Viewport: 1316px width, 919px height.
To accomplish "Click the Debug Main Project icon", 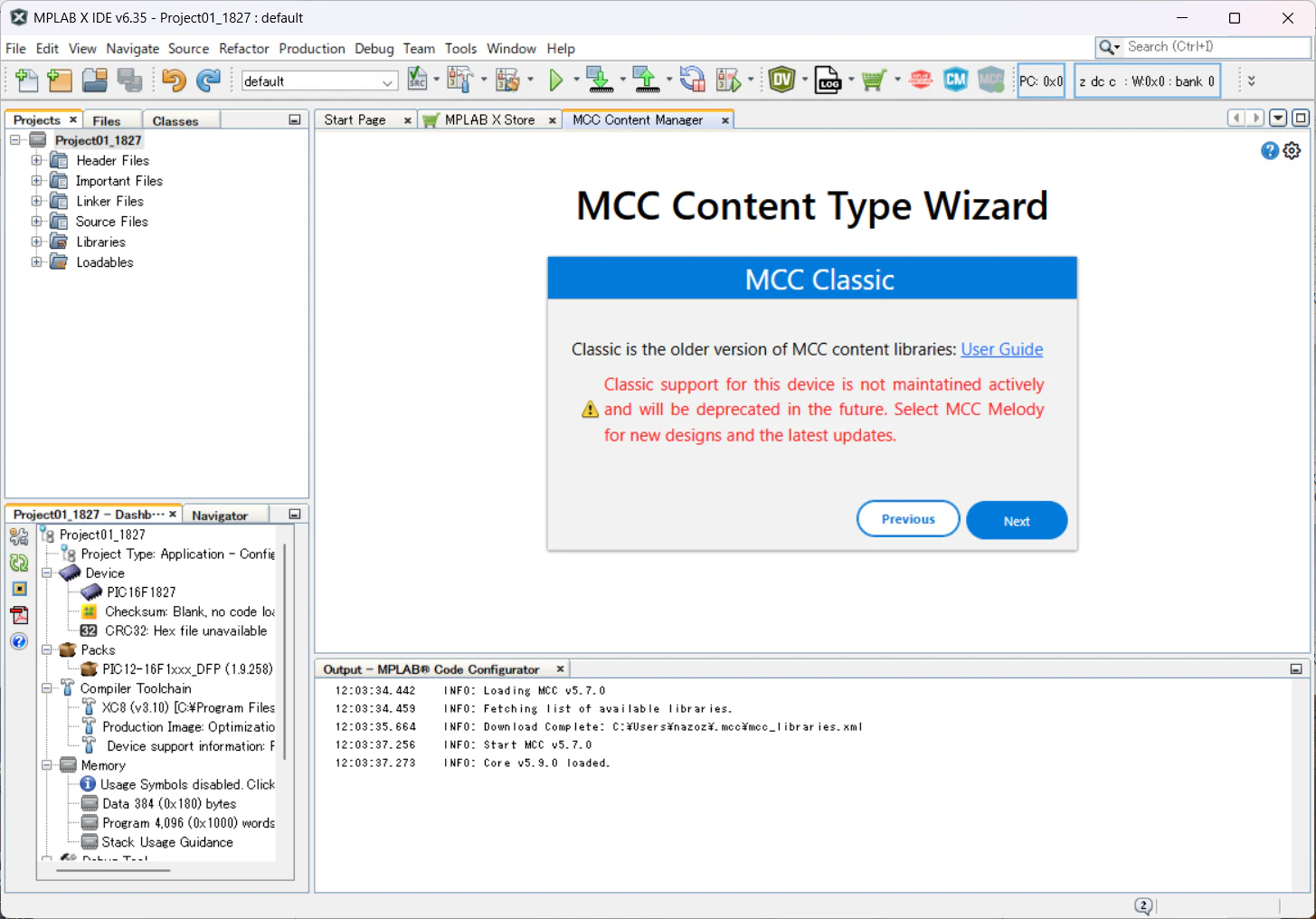I will click(729, 81).
